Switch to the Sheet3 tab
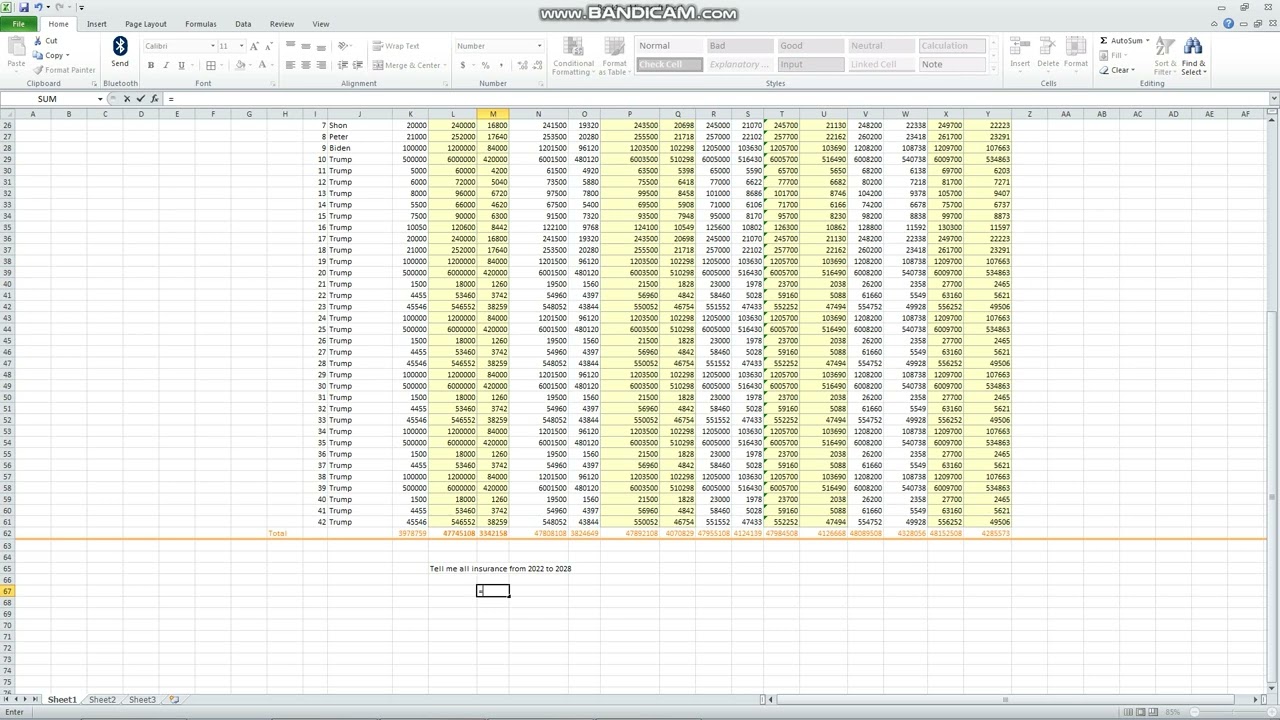The width and height of the screenshot is (1280, 720). pos(142,700)
